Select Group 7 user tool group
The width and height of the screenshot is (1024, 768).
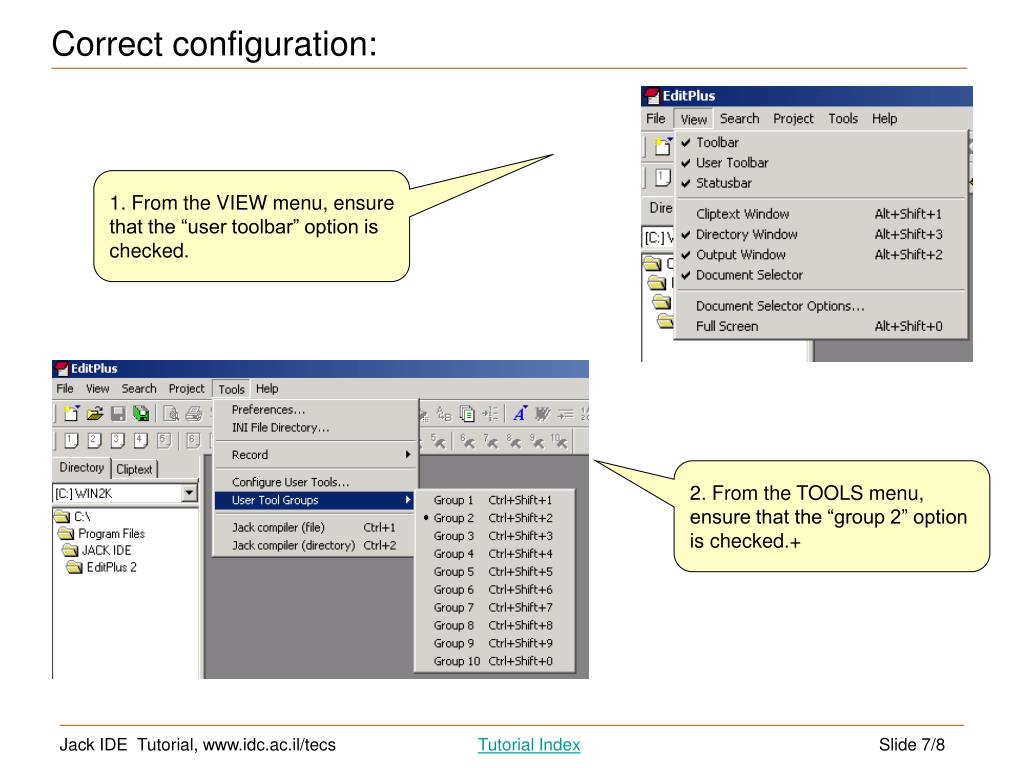494,607
